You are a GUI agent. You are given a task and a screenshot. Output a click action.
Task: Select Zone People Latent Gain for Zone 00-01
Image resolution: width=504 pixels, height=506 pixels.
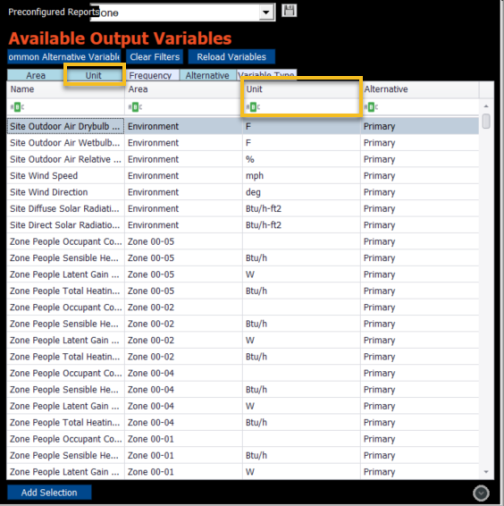pos(243,472)
